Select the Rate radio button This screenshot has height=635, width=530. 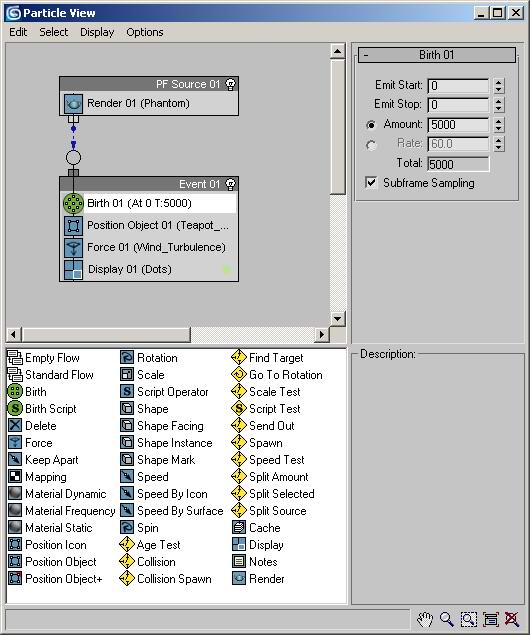371,145
